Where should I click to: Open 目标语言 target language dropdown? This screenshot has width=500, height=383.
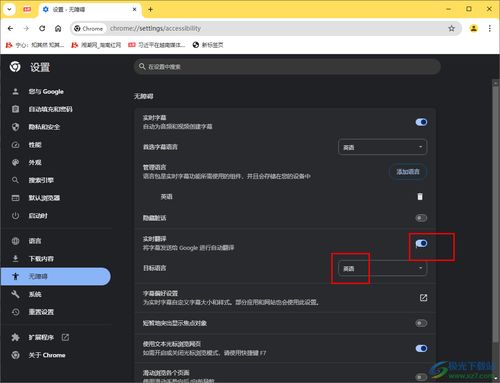point(382,268)
